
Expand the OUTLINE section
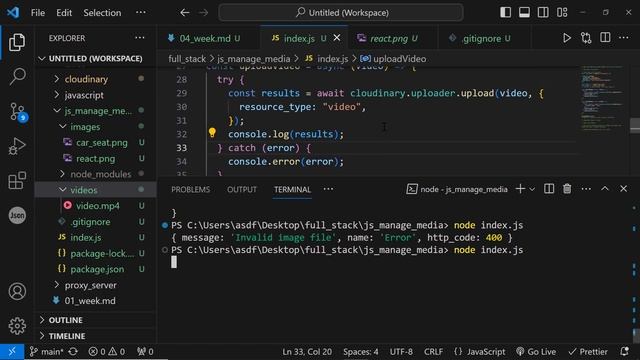pyautogui.click(x=97, y=320)
